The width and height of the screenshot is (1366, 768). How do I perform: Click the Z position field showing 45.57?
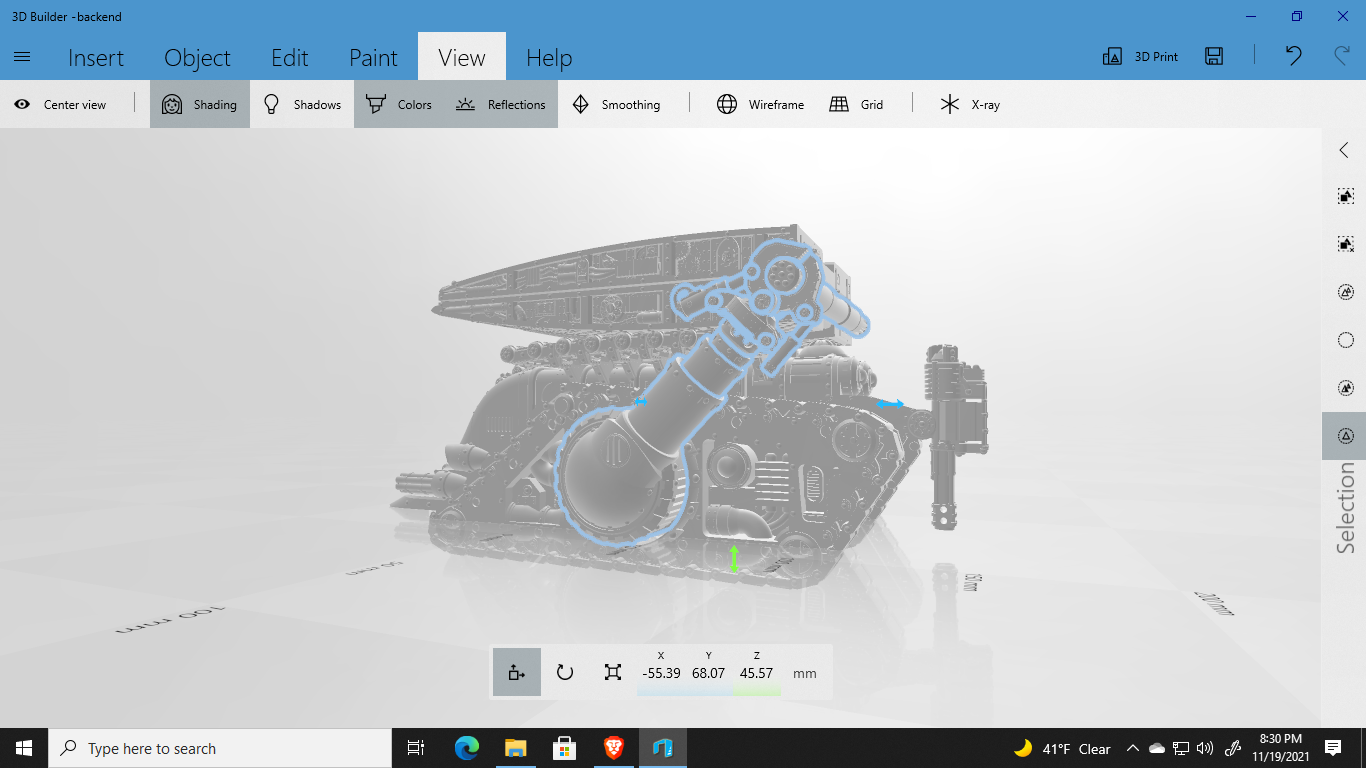click(x=757, y=673)
